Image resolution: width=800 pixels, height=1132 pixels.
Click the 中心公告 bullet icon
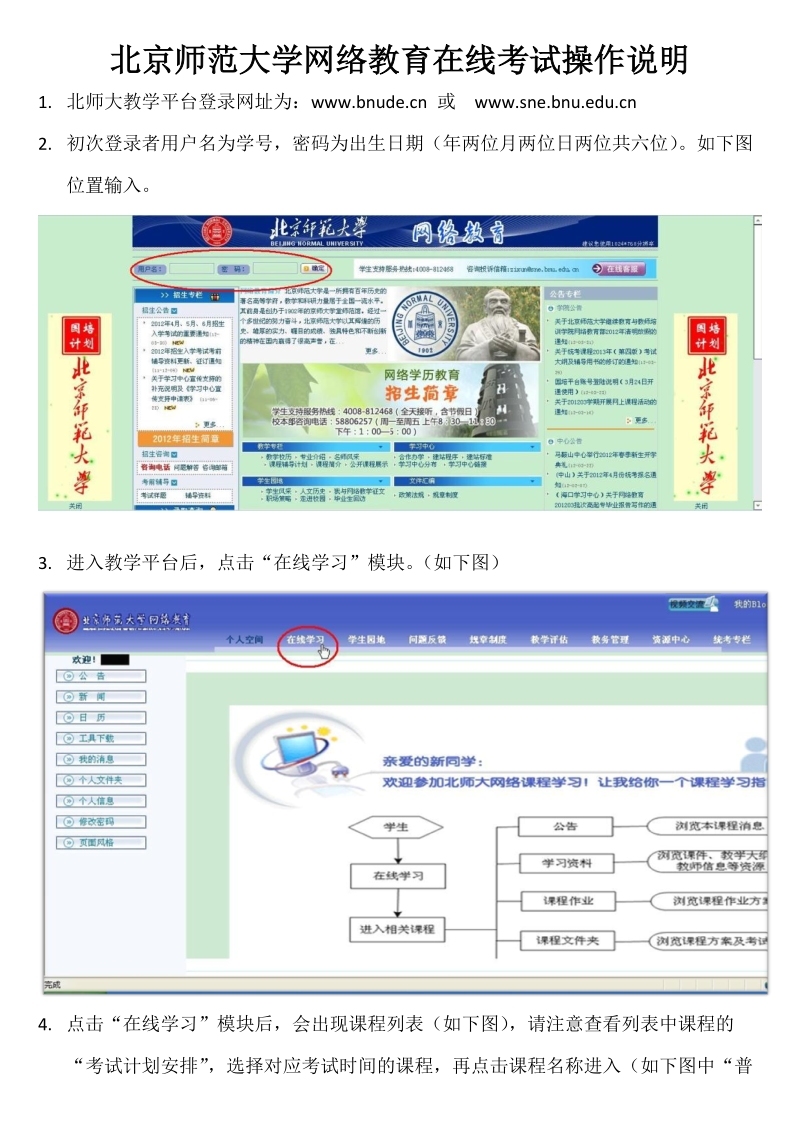click(x=551, y=440)
